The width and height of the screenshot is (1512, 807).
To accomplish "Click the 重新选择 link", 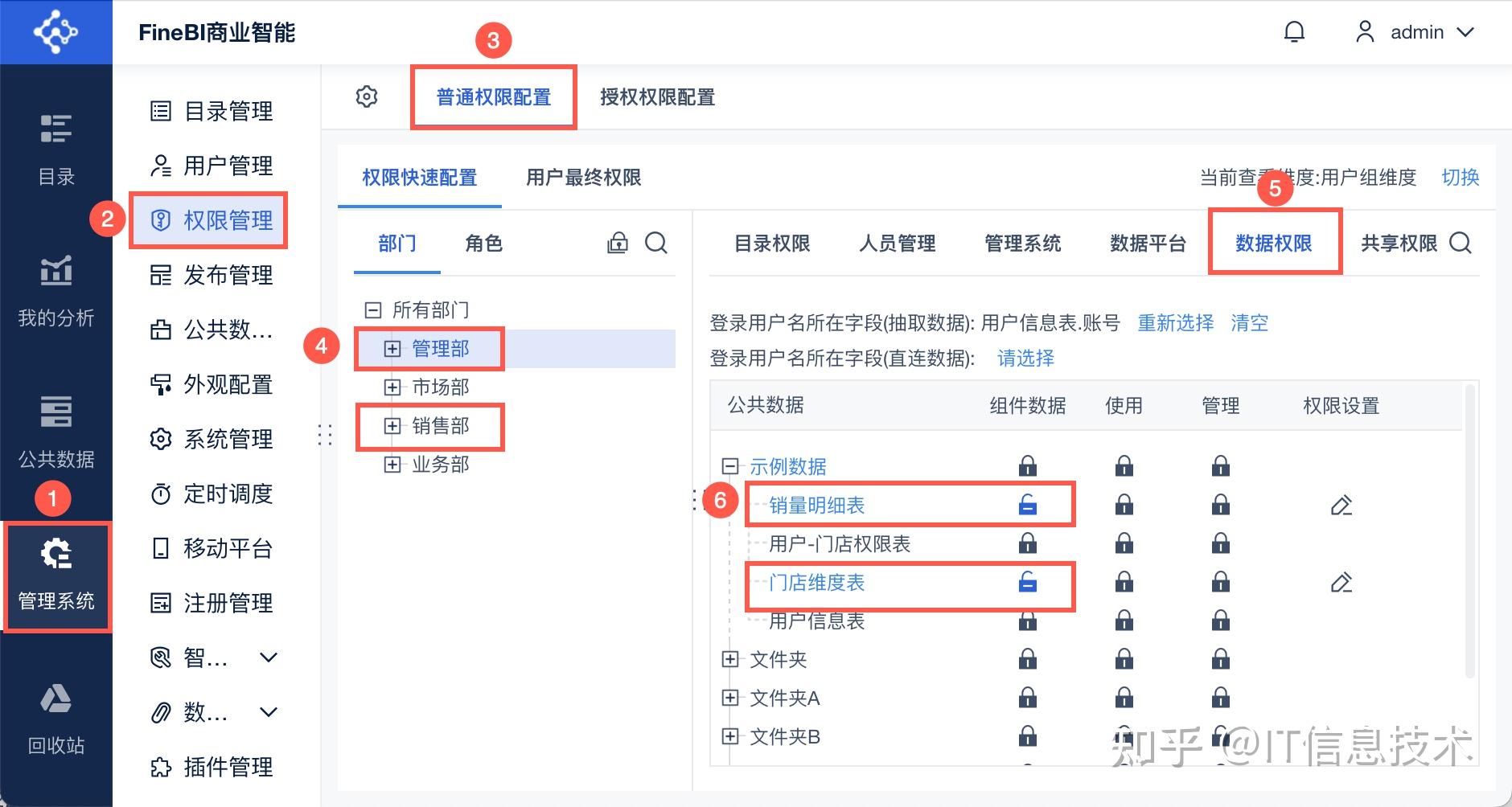I will pos(1175,323).
